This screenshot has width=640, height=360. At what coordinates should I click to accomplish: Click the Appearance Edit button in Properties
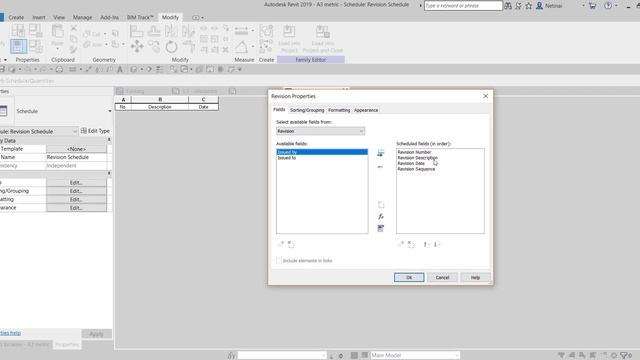(76, 208)
